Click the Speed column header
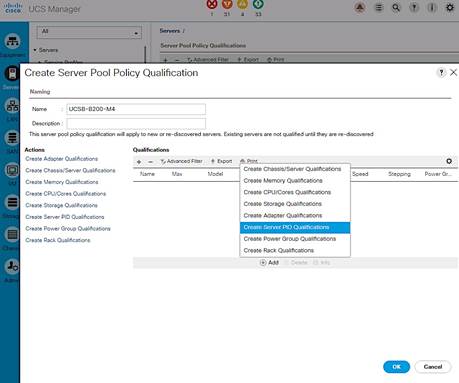459x383 pixels. coord(360,174)
